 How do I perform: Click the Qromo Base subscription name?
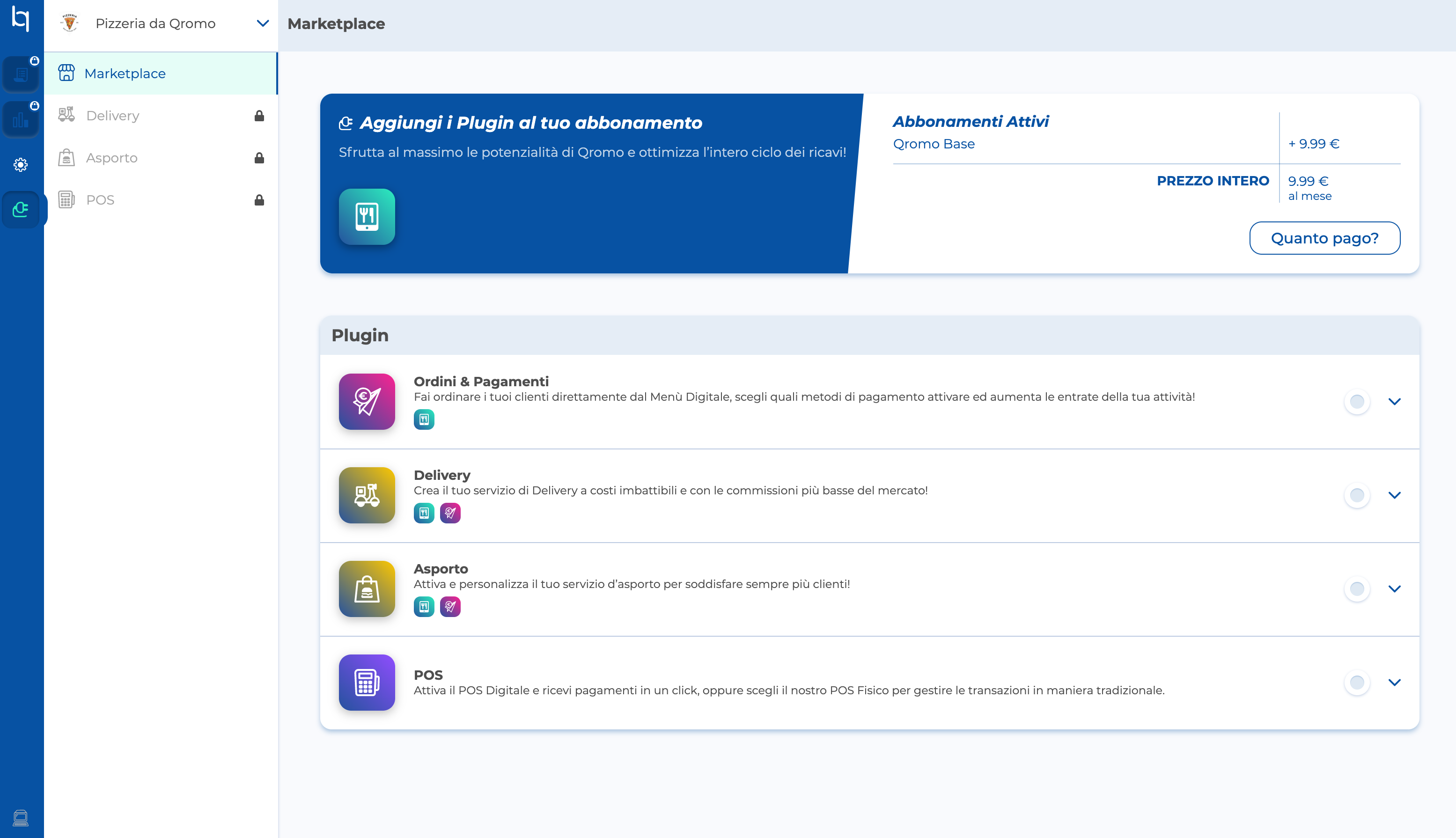(x=934, y=144)
